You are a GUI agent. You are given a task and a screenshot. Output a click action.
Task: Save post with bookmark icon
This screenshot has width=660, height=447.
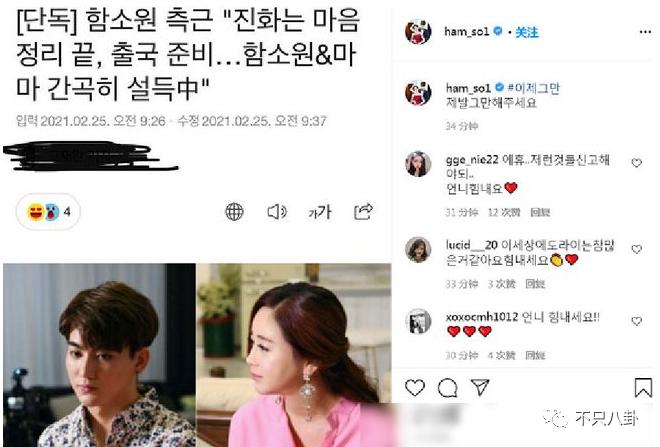[x=643, y=388]
